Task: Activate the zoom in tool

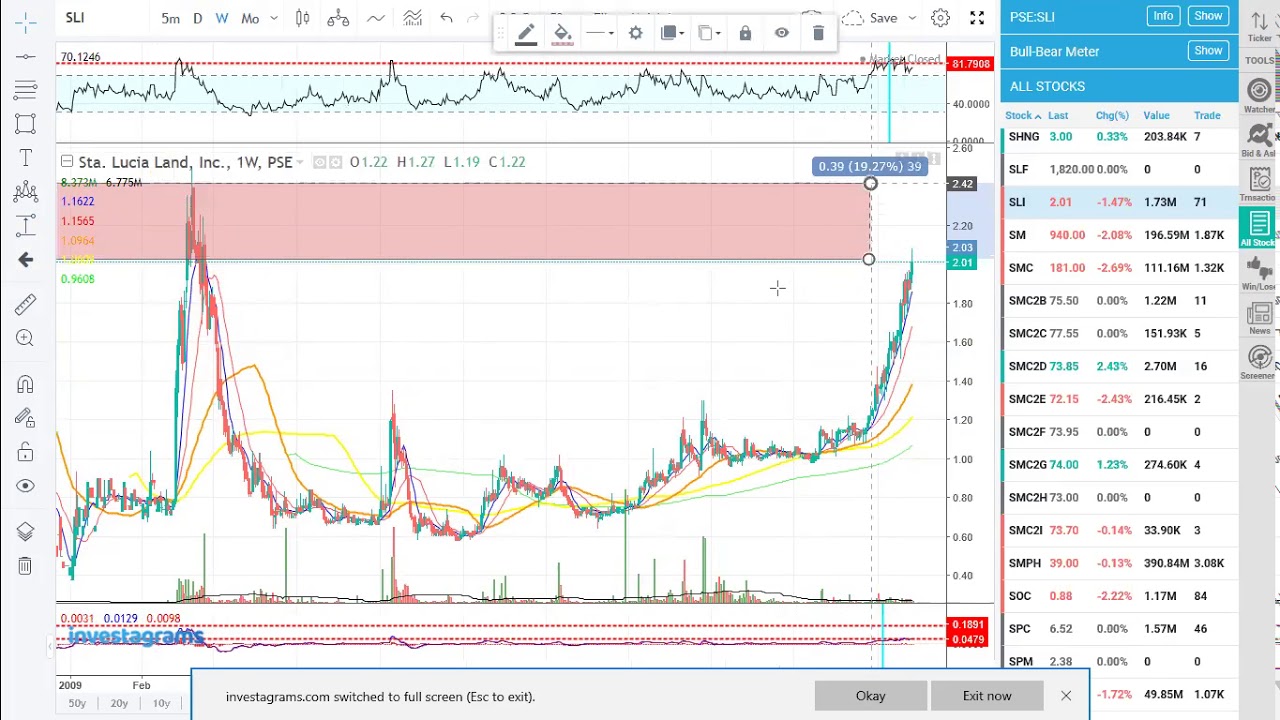Action: pyautogui.click(x=26, y=338)
